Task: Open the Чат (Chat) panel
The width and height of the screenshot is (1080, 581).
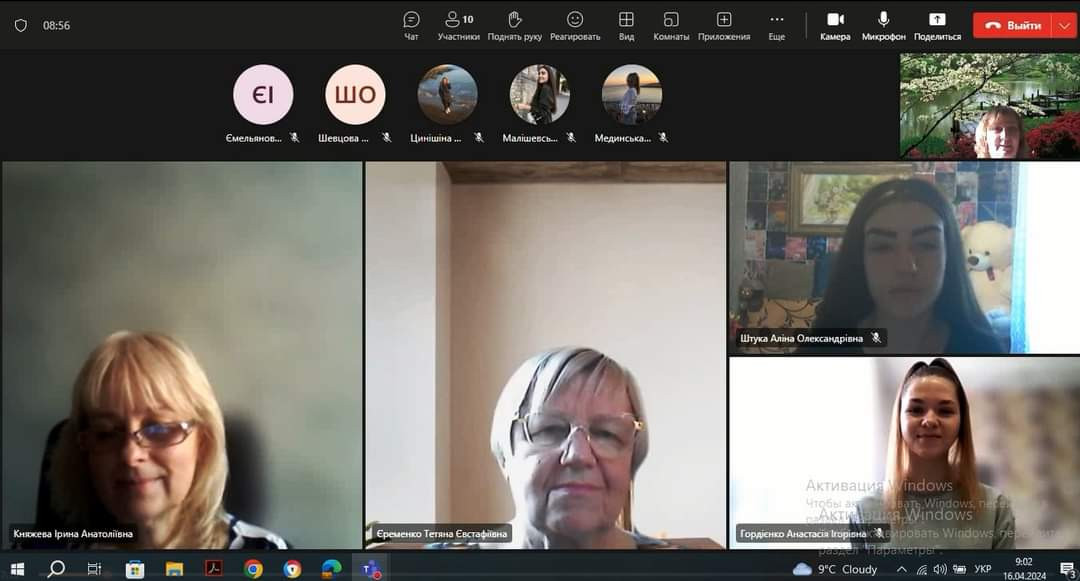Action: [x=411, y=25]
